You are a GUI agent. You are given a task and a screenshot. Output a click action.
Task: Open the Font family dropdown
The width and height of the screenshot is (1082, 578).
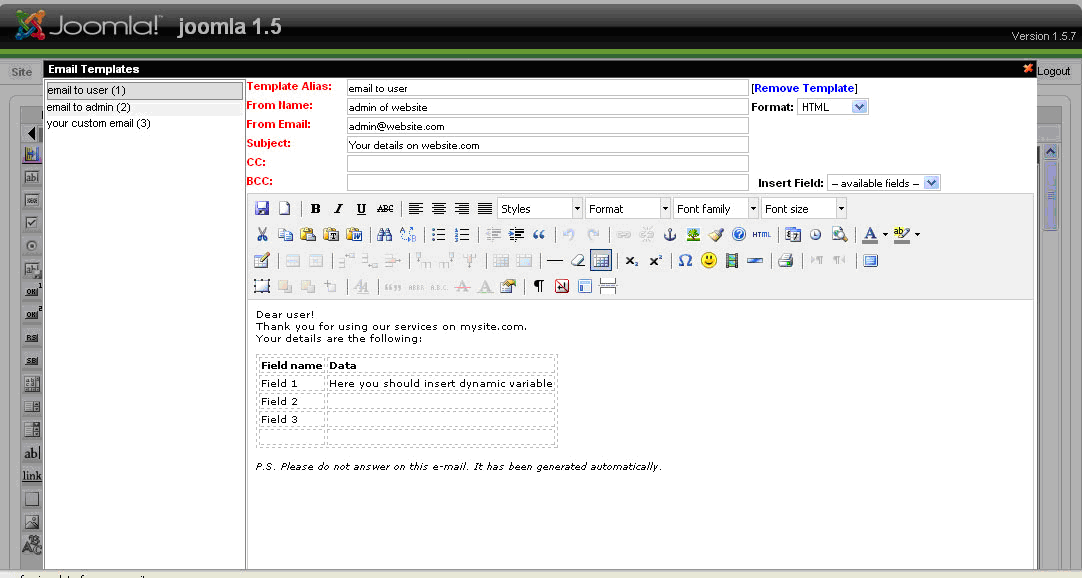[x=716, y=208]
